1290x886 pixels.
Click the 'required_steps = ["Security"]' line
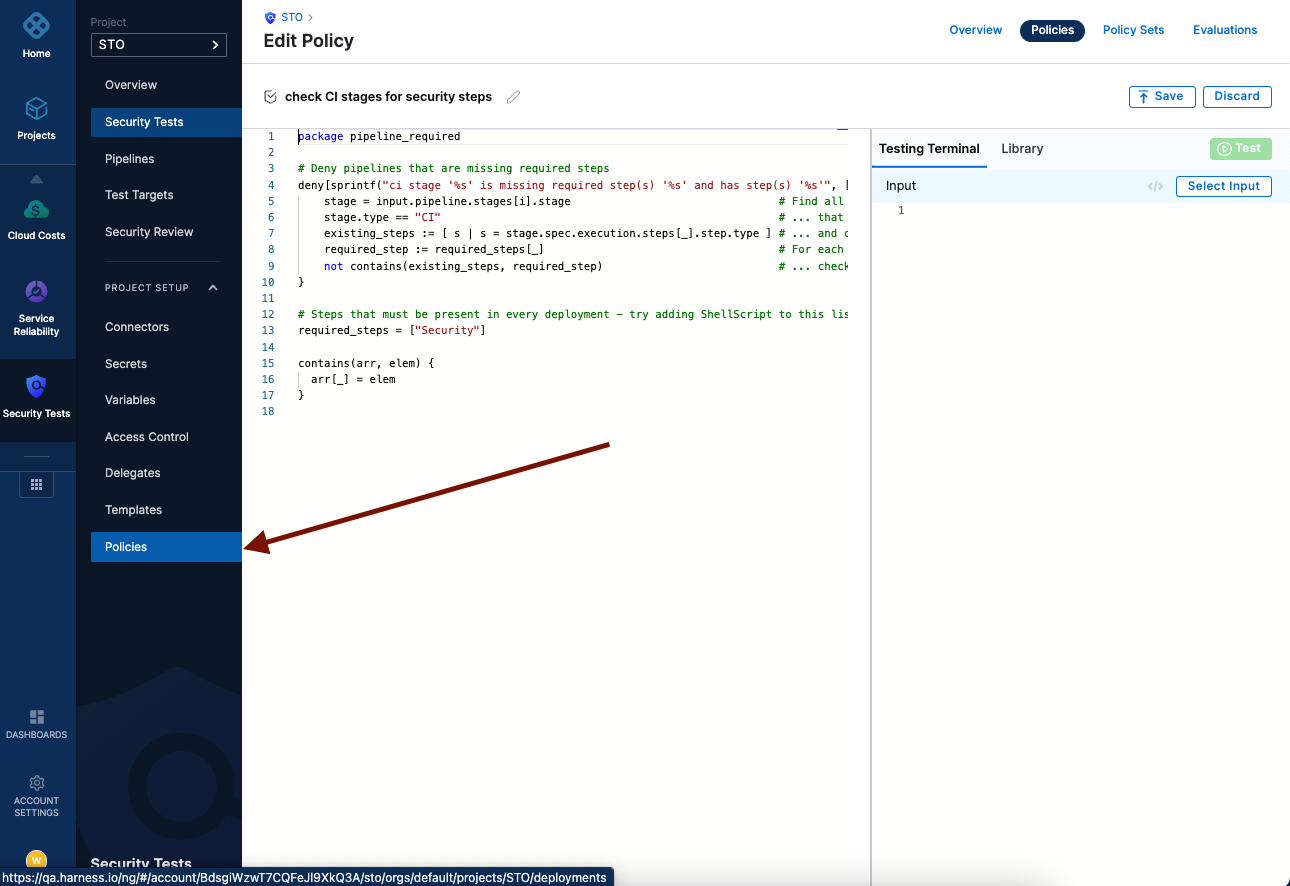pyautogui.click(x=392, y=330)
